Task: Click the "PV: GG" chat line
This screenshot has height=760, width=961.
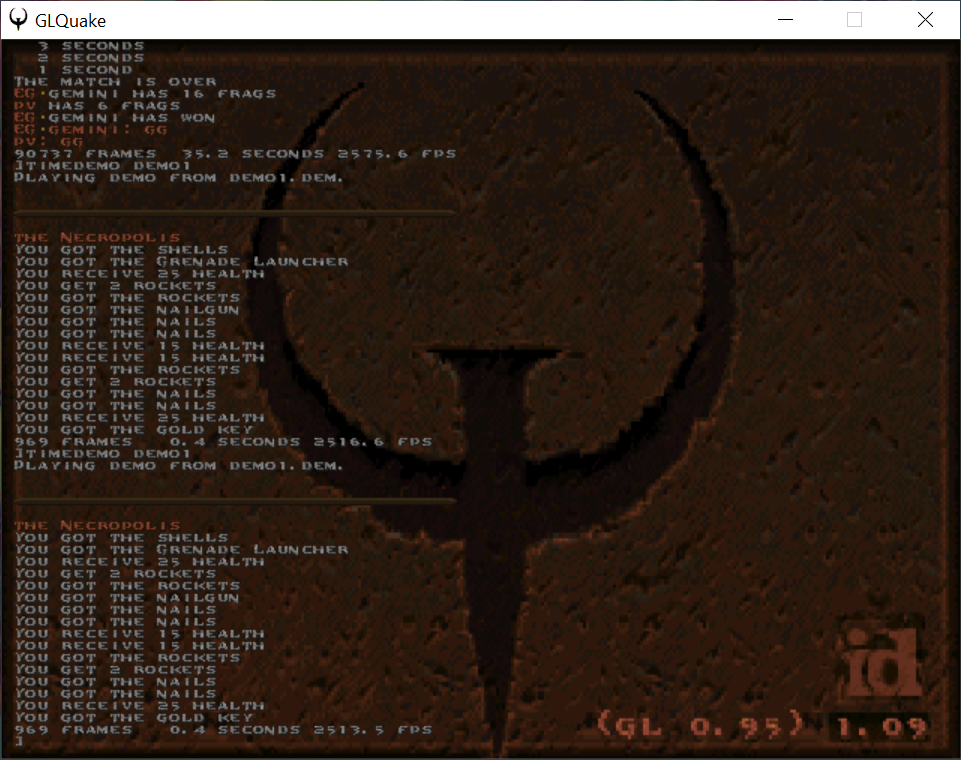Action: 48,142
